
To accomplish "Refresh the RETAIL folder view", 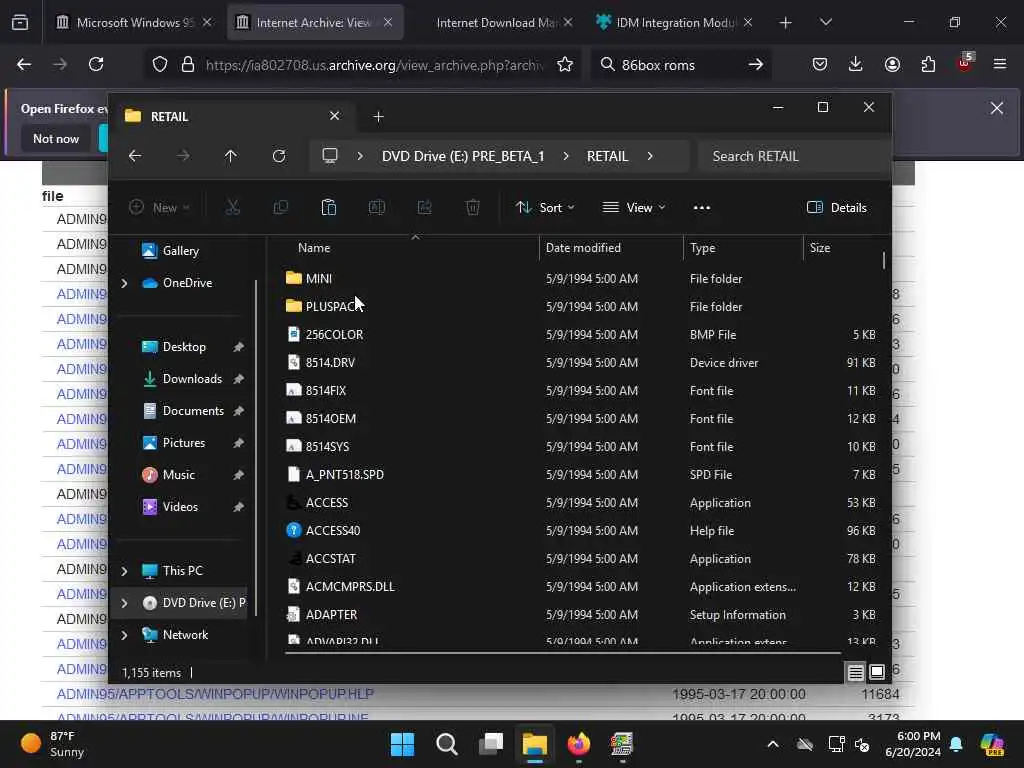I will [279, 156].
